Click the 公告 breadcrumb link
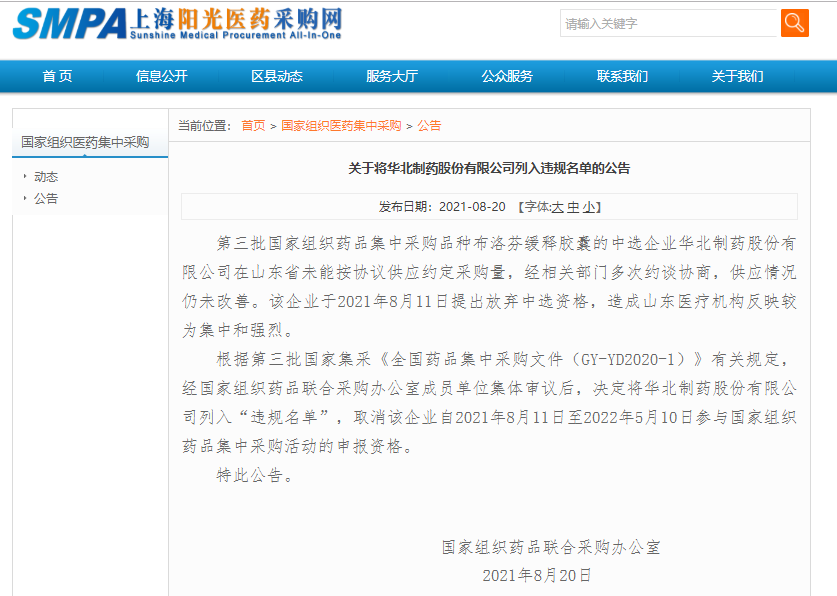 429,125
